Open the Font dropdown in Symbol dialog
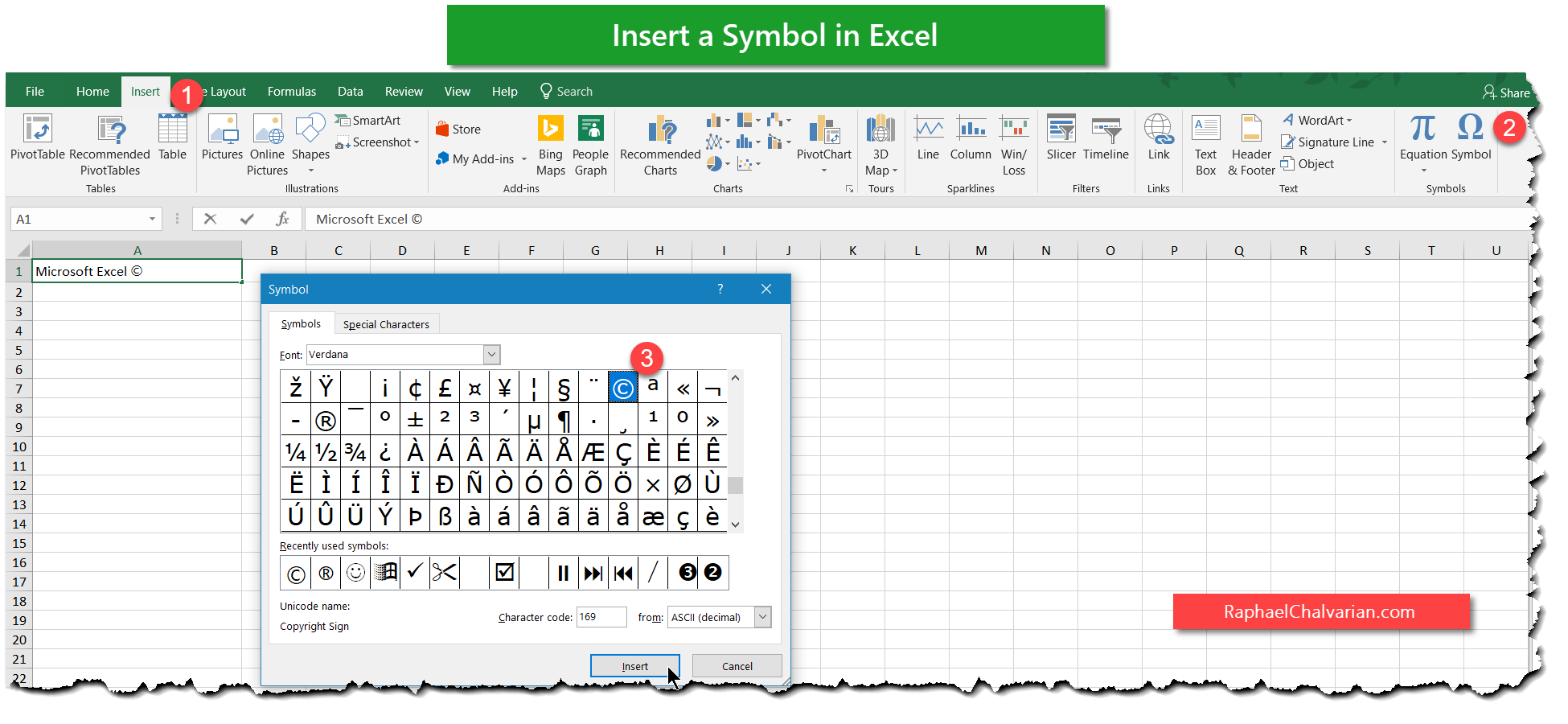The height and width of the screenshot is (724, 1568). pyautogui.click(x=492, y=355)
